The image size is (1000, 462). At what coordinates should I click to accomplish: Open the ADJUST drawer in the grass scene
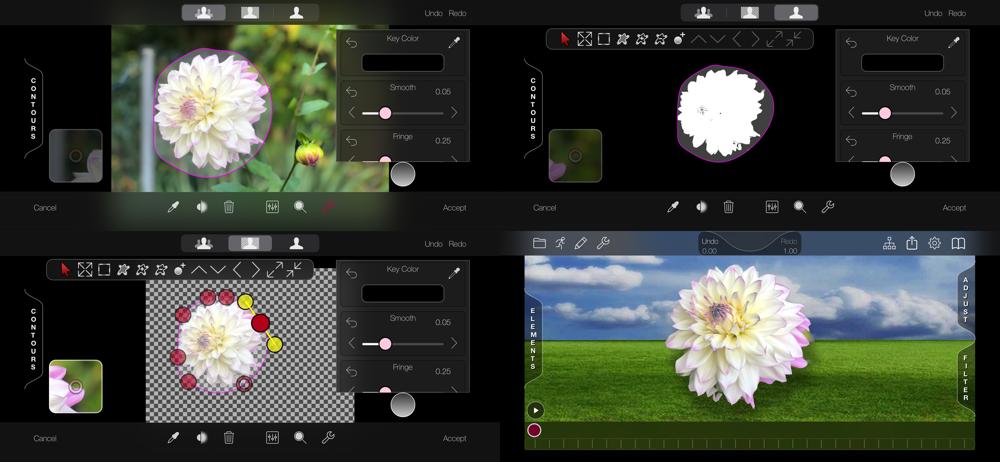pyautogui.click(x=966, y=300)
